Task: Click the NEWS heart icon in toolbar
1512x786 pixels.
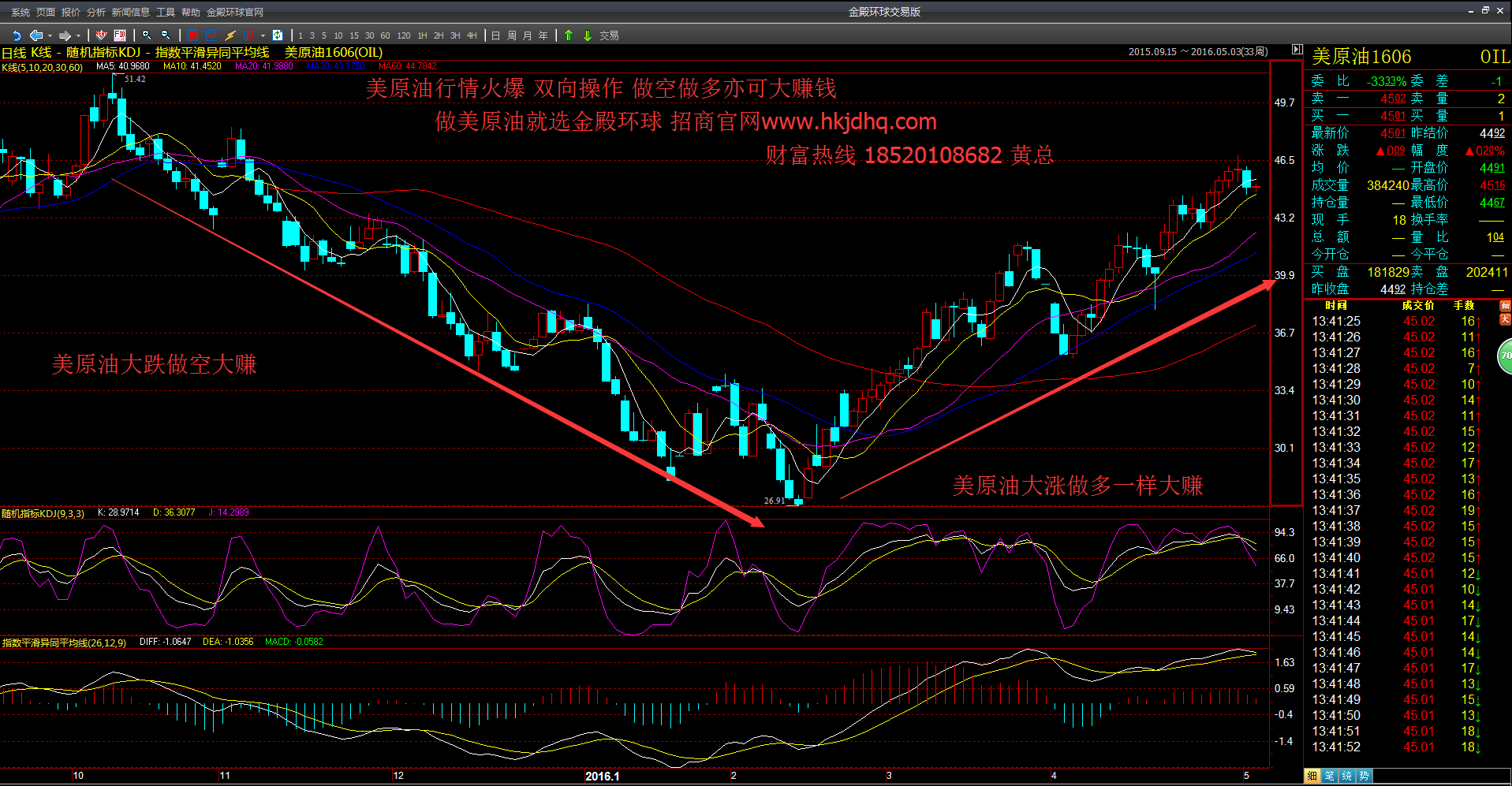Action: pos(101,35)
